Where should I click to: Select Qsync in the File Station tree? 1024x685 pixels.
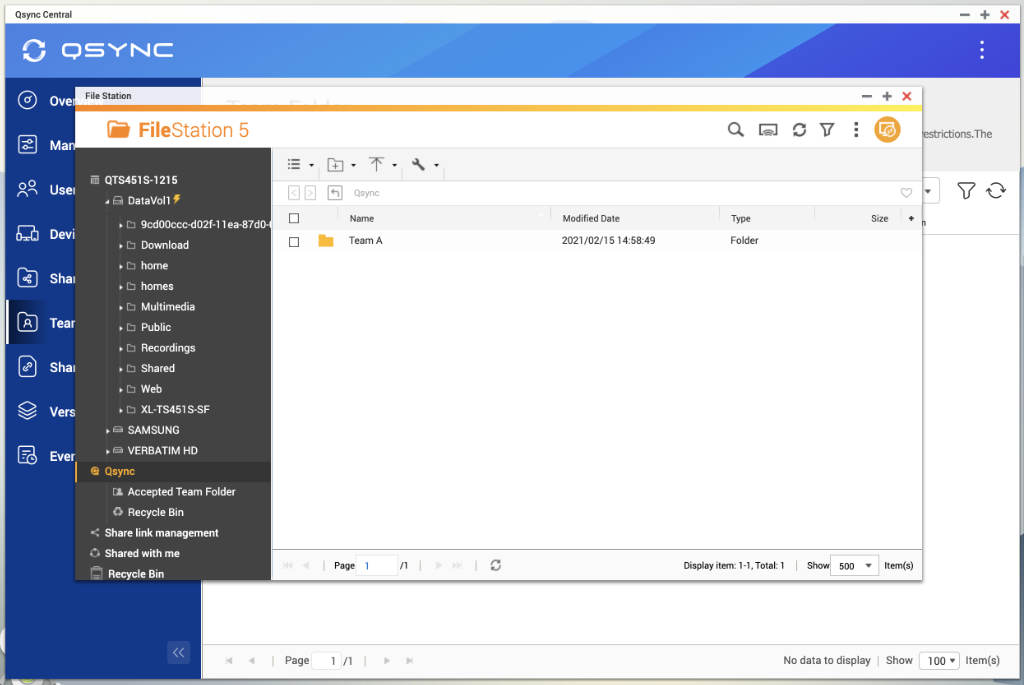pos(120,471)
